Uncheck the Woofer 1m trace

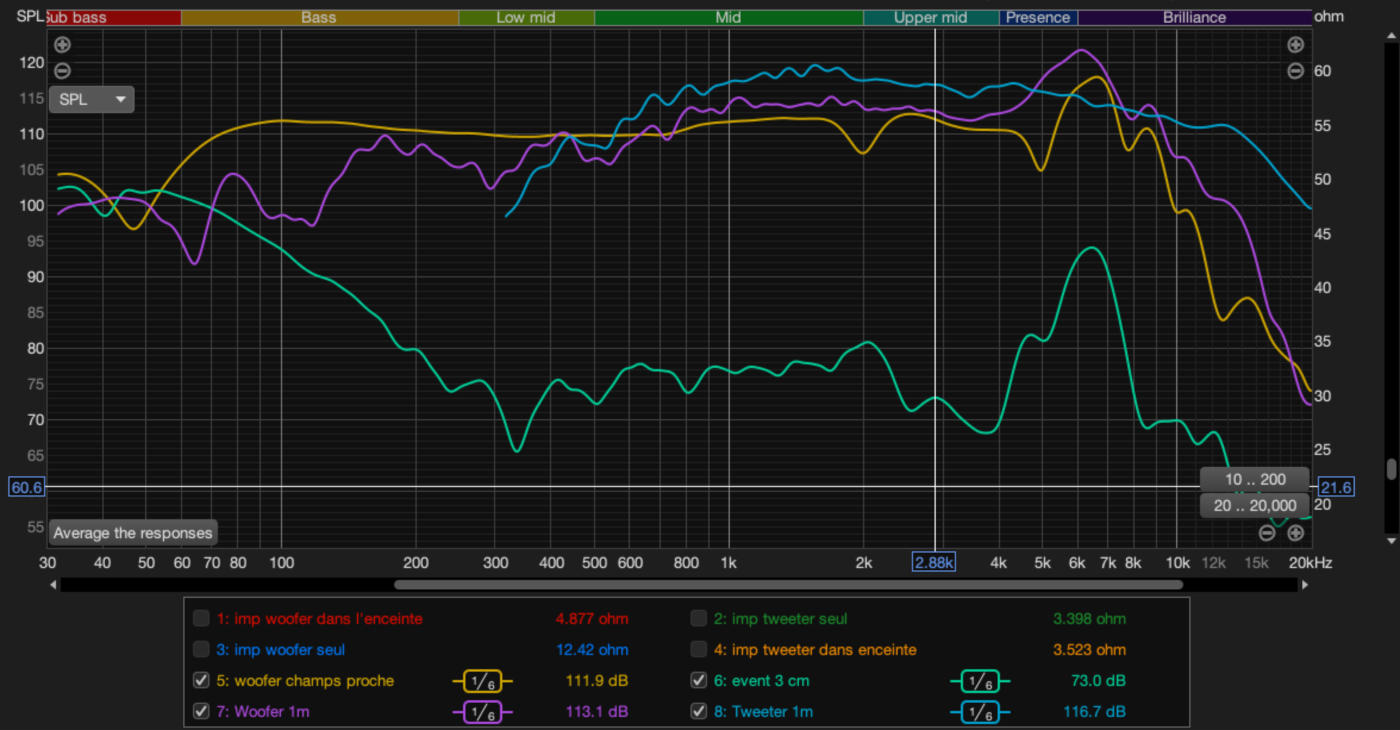(x=201, y=712)
